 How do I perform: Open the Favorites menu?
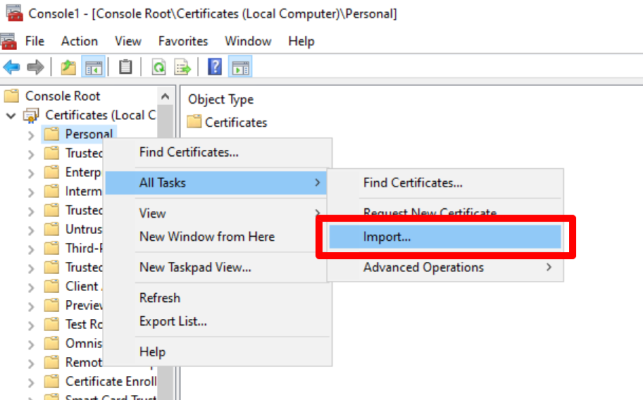[x=183, y=41]
